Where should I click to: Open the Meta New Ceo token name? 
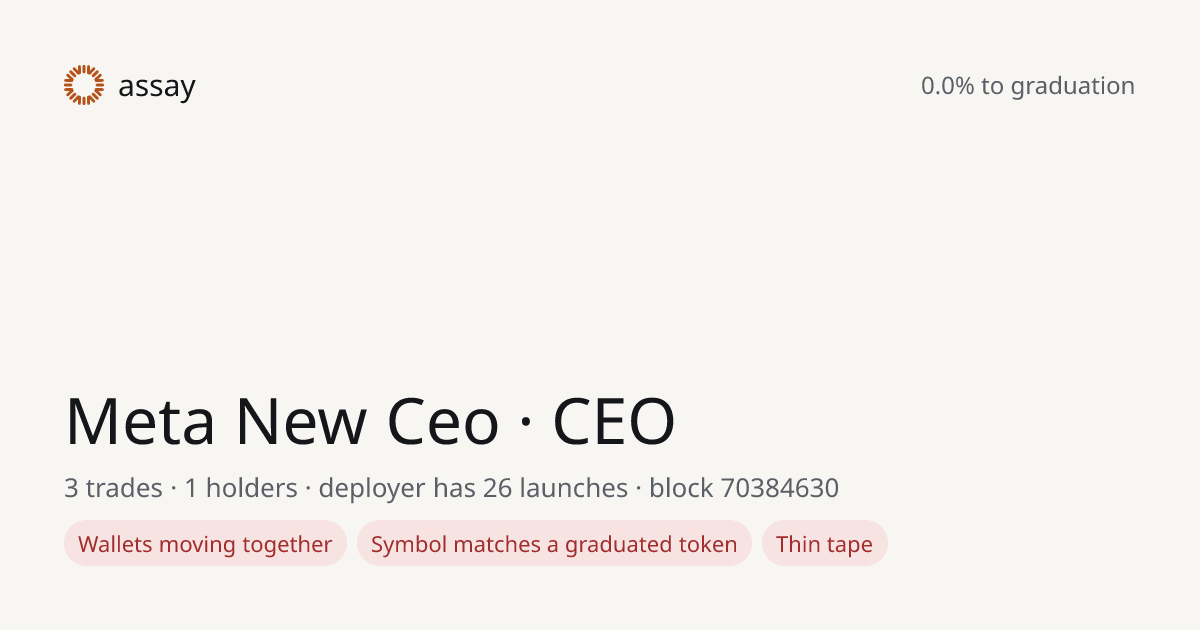tap(282, 421)
